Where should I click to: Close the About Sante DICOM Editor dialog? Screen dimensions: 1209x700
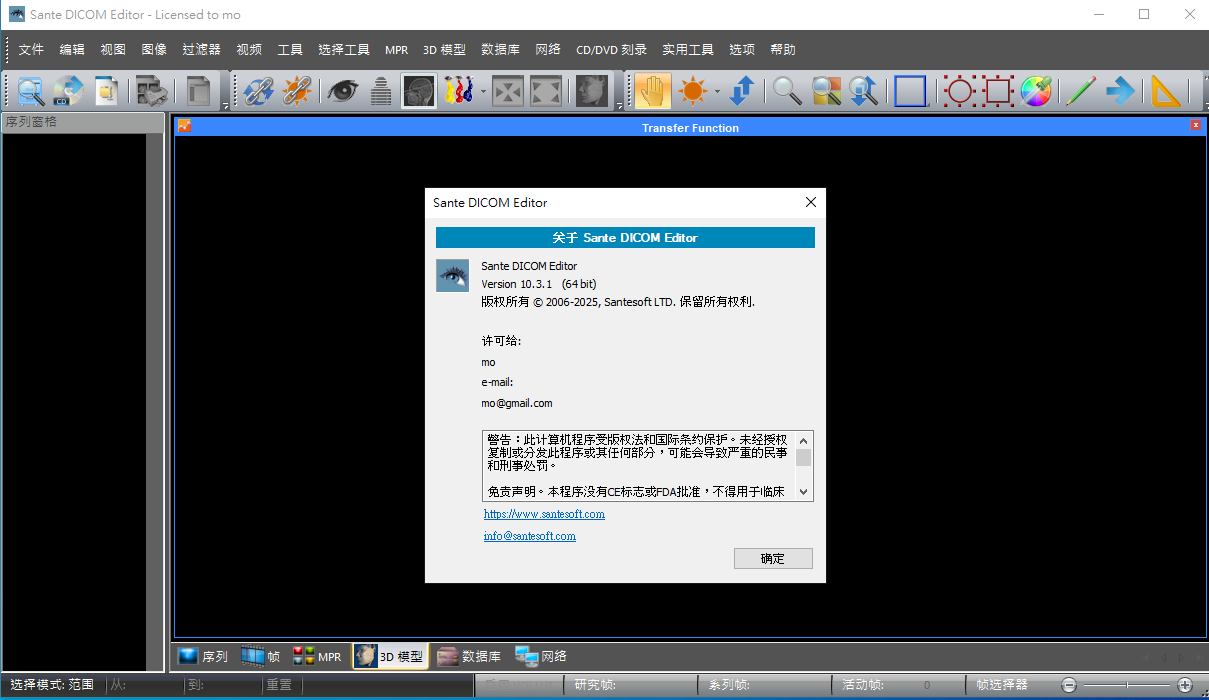[811, 202]
